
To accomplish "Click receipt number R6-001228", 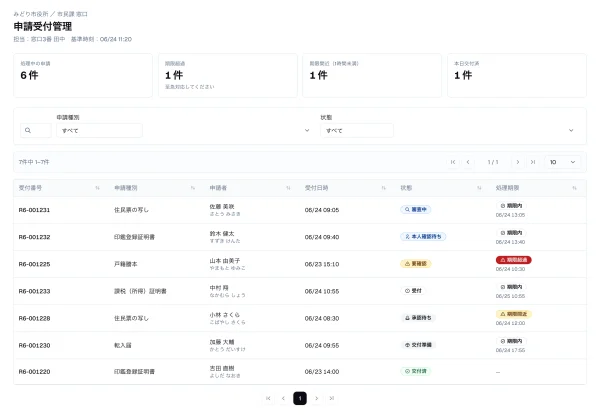I will tap(34, 319).
